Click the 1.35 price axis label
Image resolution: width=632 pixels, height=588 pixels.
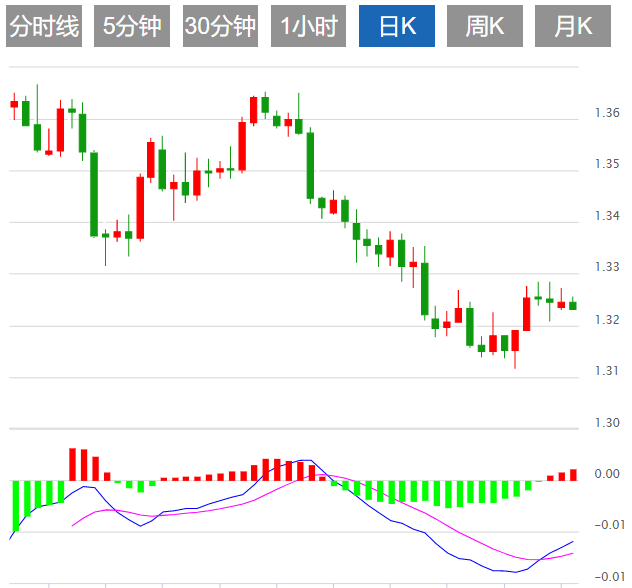607,164
